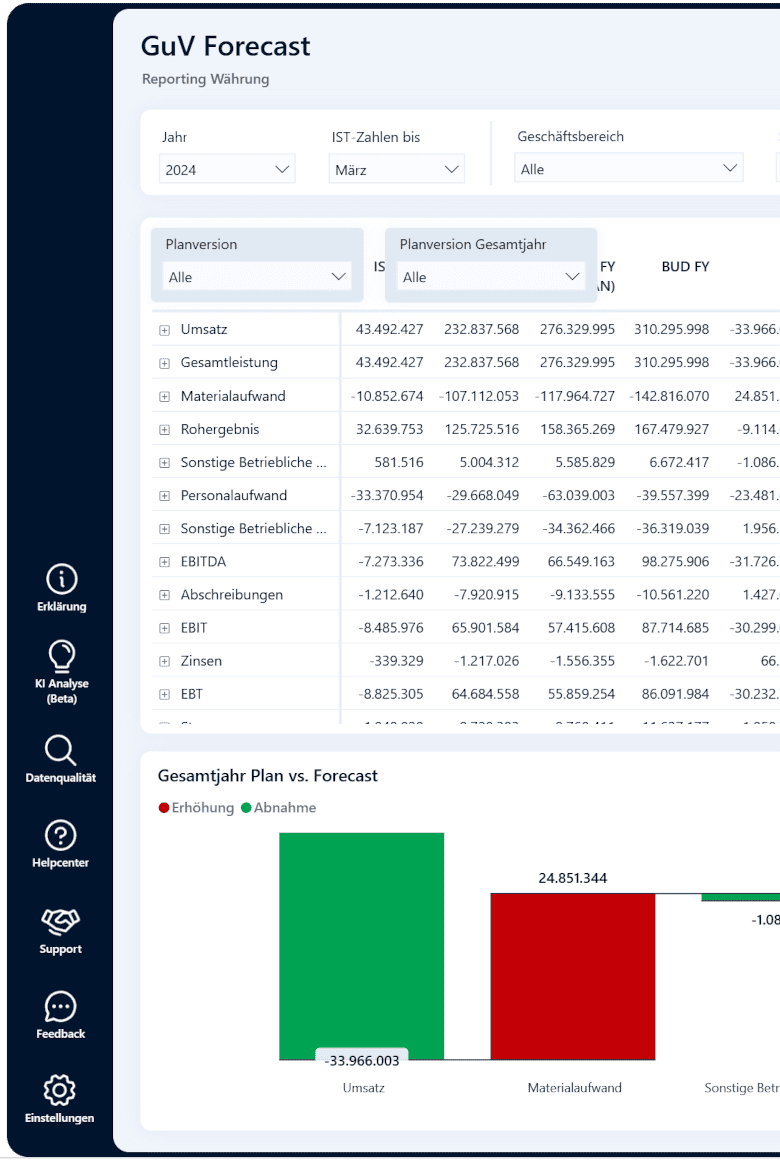Open the Feedback speech bubble icon

click(x=61, y=1007)
